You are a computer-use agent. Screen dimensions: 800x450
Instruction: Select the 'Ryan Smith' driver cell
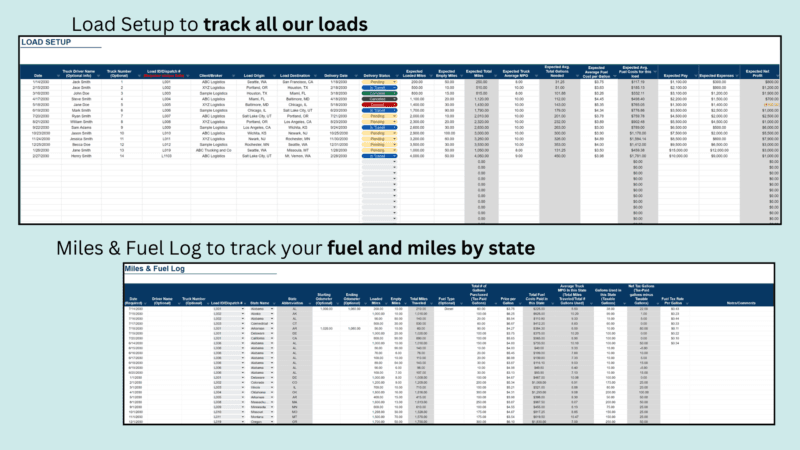tap(81, 116)
